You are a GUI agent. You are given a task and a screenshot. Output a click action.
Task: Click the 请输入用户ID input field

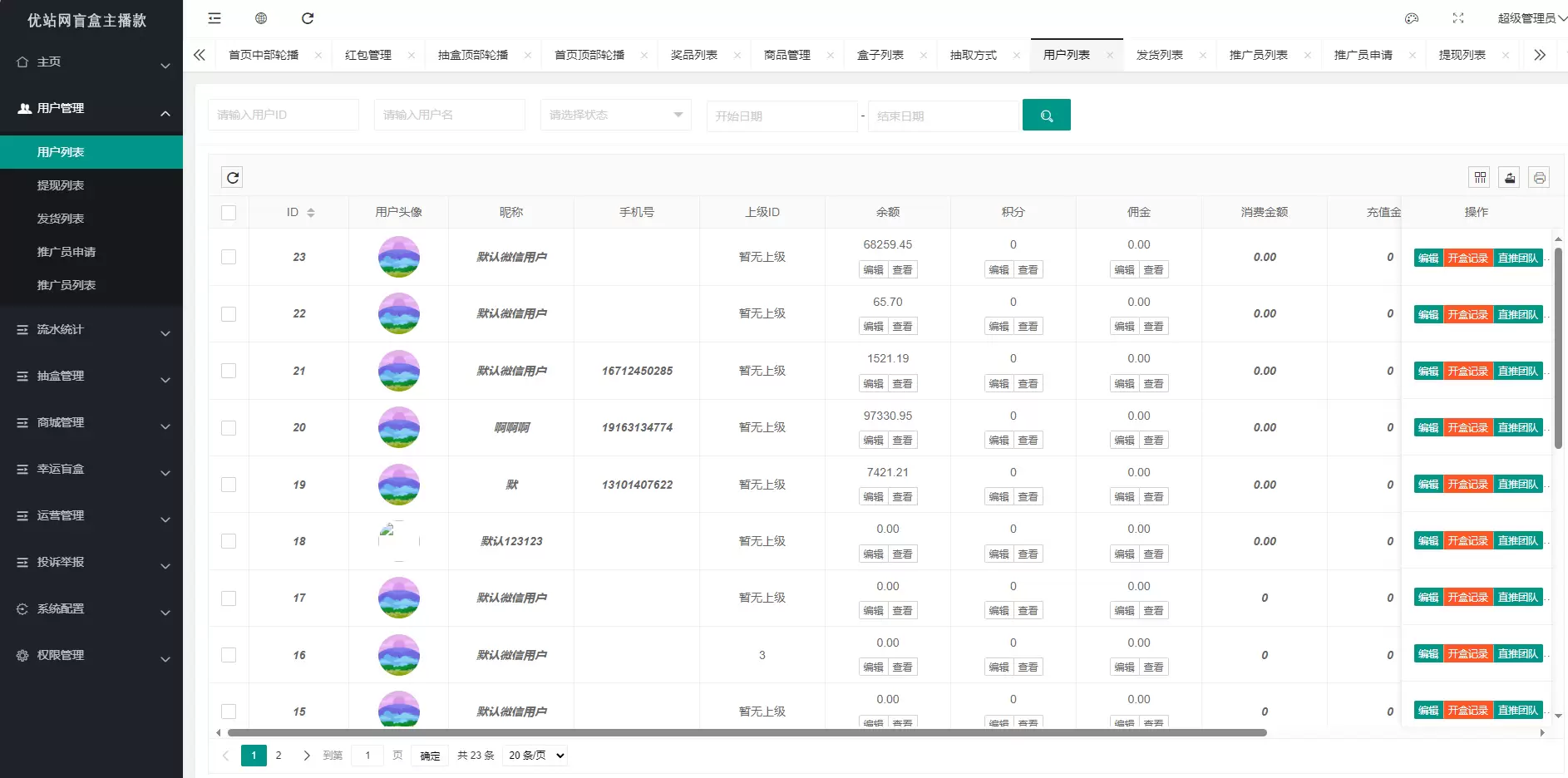(283, 115)
